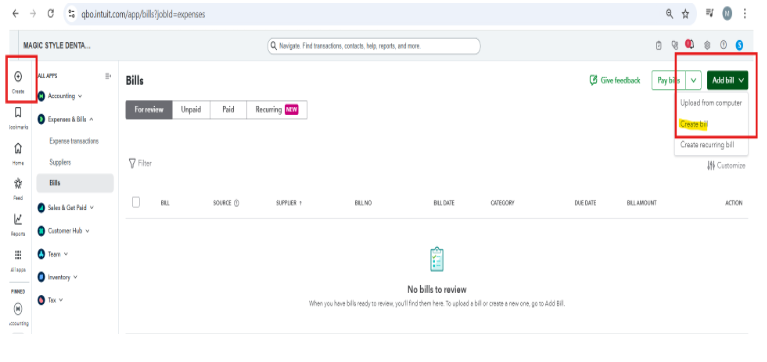Open the Feed icon
Viewport: 767px width, 362px height.
click(18, 183)
